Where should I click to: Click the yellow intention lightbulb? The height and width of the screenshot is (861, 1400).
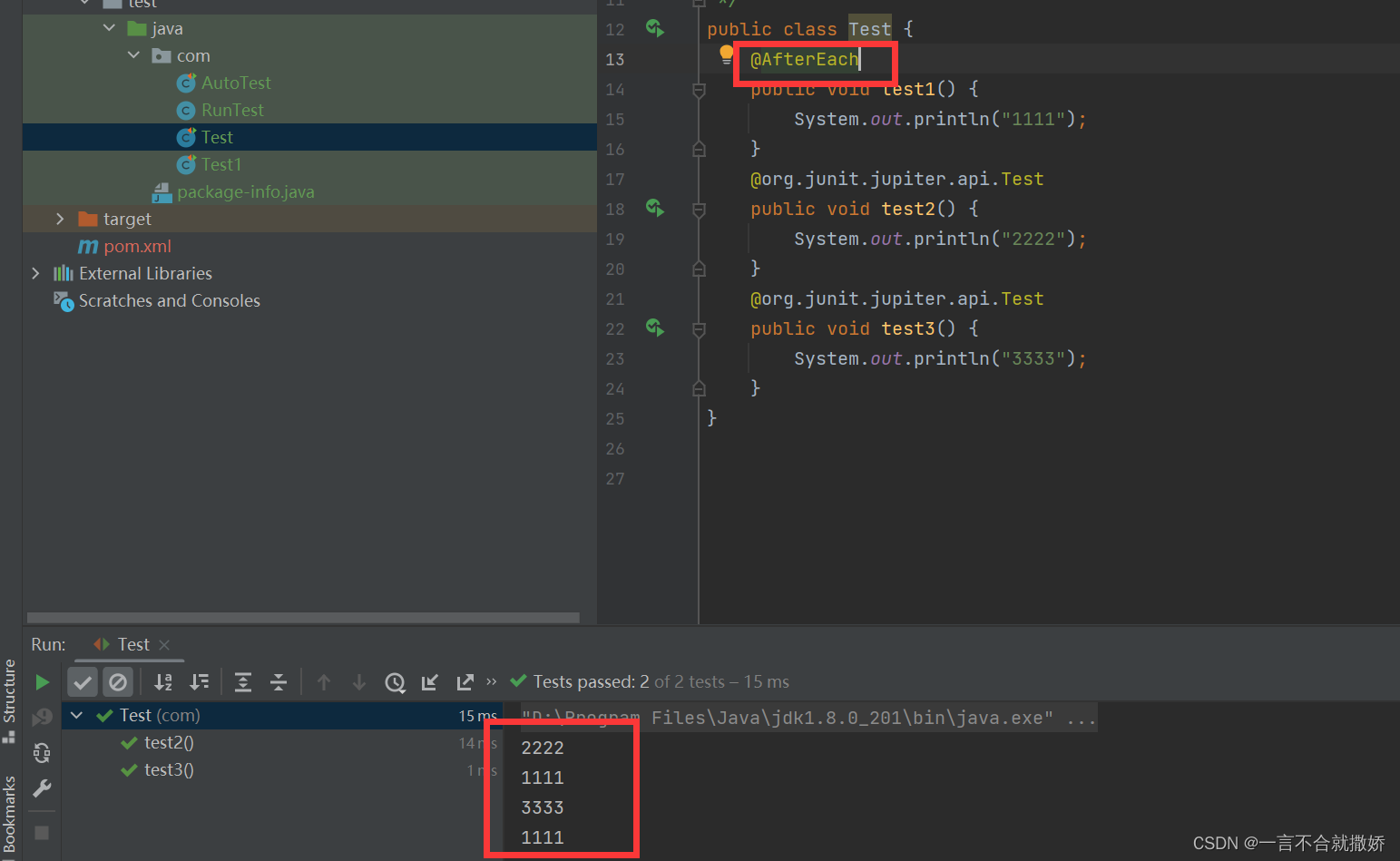click(x=726, y=54)
